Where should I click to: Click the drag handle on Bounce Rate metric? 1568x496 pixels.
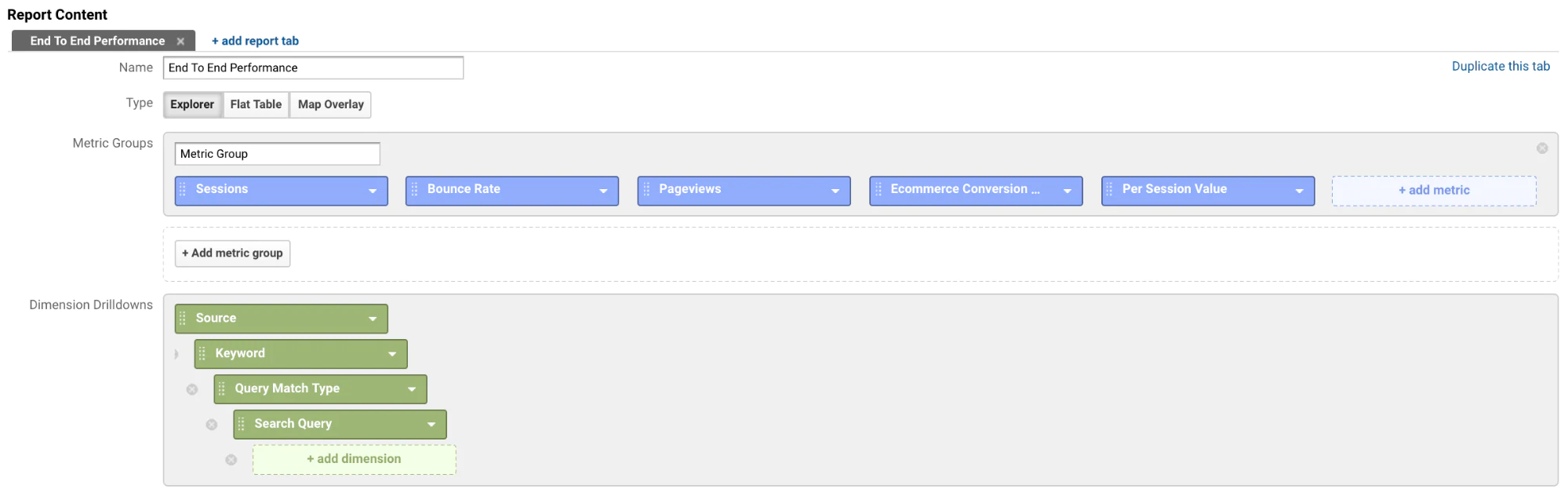(414, 190)
